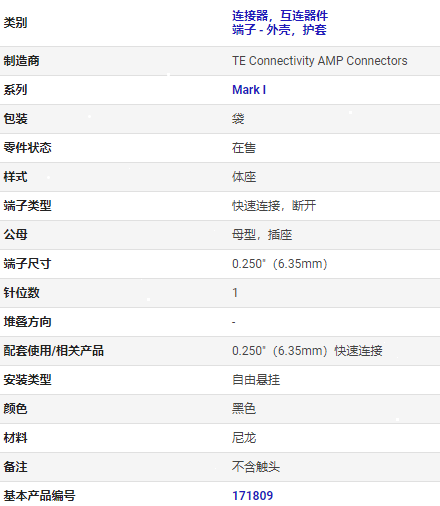Open base product number 171809 link
The image size is (440, 506).
[x=252, y=496]
